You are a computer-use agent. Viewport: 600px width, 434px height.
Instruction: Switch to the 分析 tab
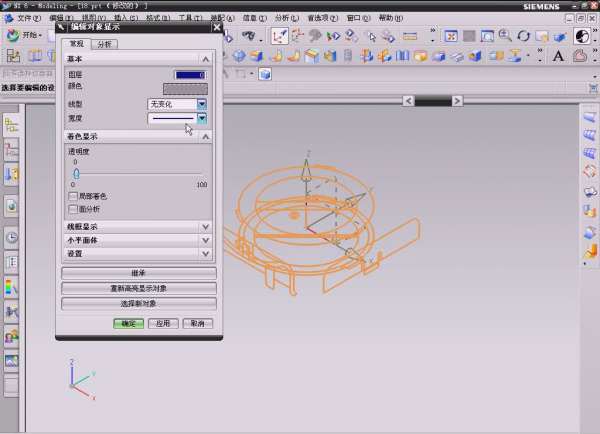coord(104,45)
